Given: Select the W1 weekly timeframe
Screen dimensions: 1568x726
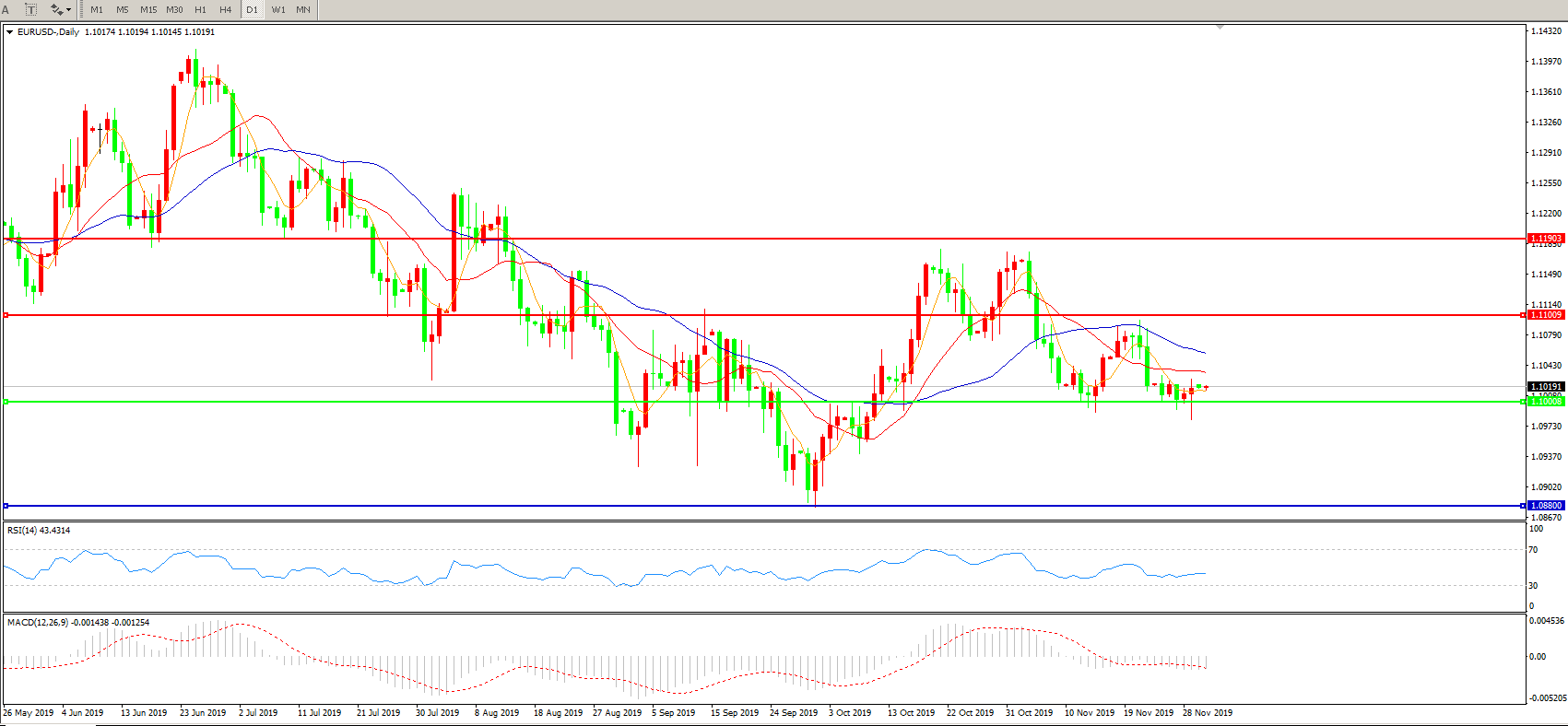Looking at the screenshot, I should (x=278, y=9).
